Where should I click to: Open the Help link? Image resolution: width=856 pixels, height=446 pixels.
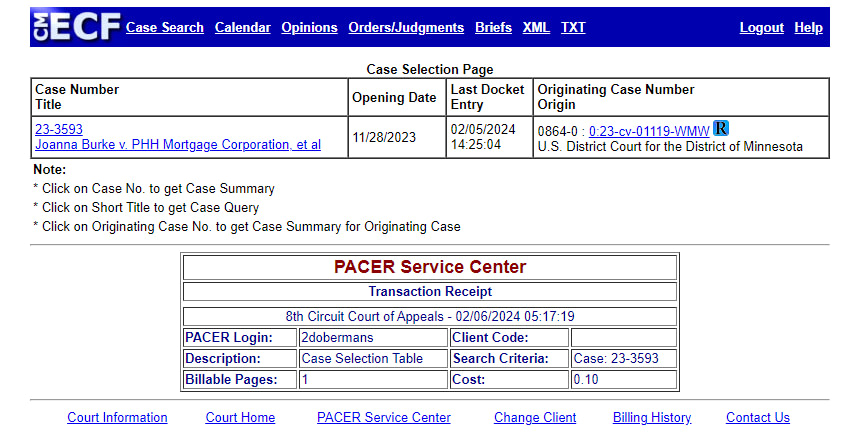[808, 28]
